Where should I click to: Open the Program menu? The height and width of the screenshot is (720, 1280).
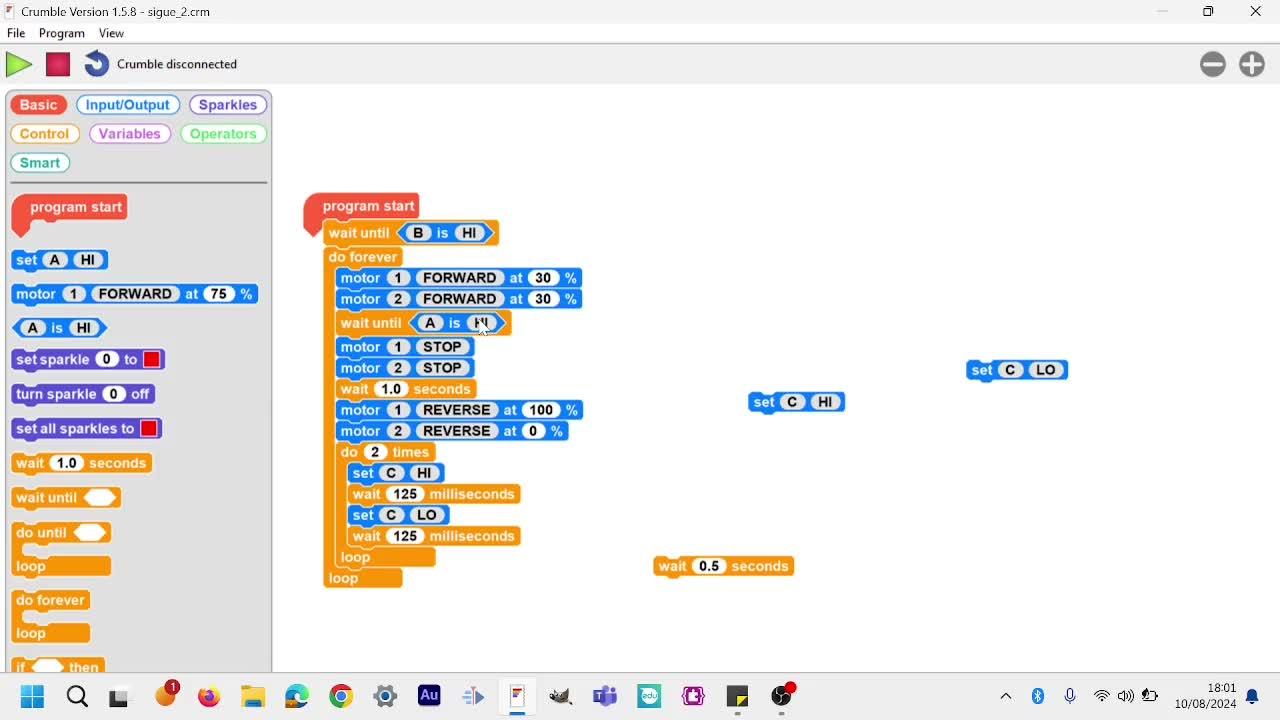tap(62, 33)
